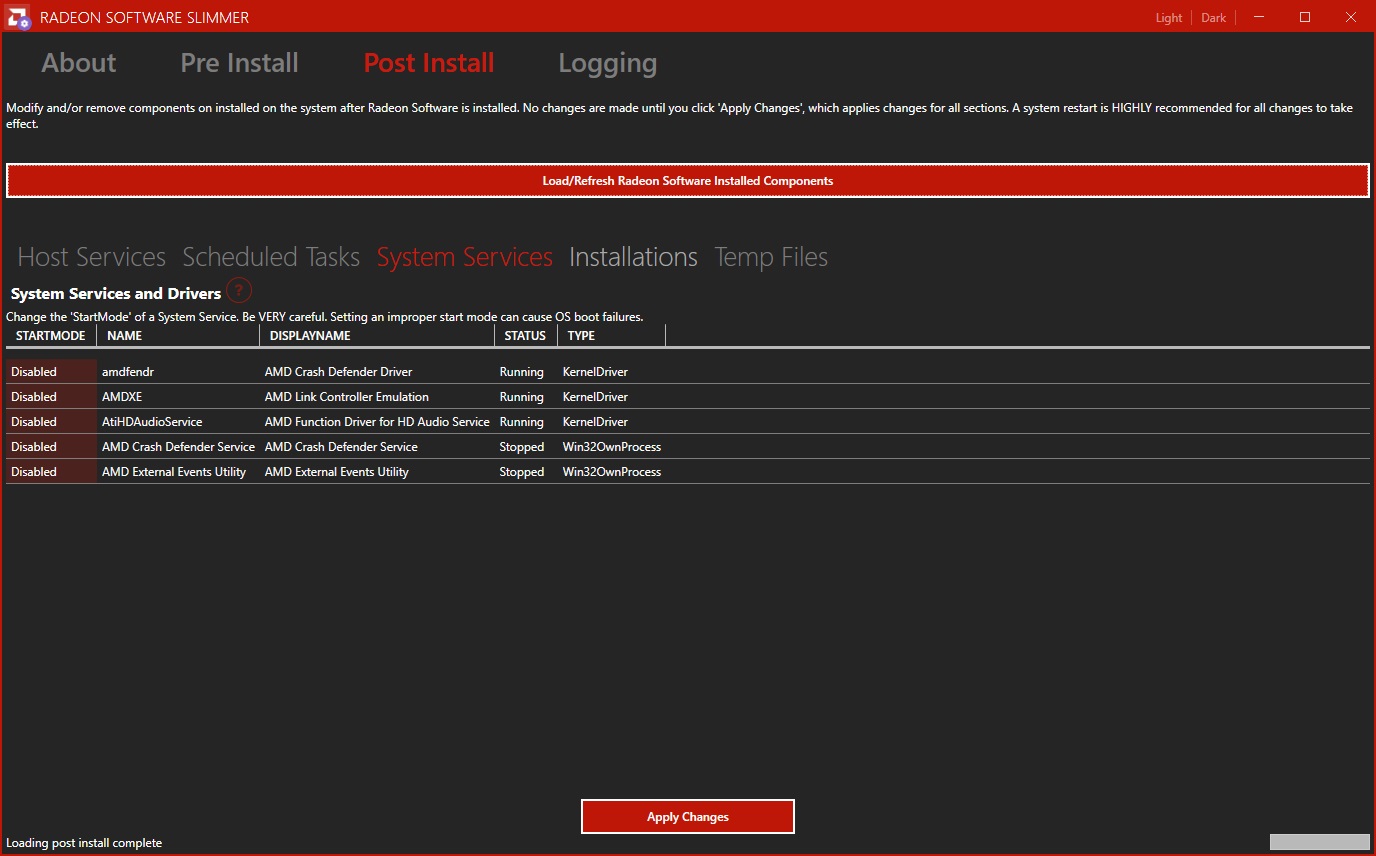Viewport: 1376px width, 856px height.
Task: Click KernelDriver type of AMDXE row
Action: (x=595, y=397)
